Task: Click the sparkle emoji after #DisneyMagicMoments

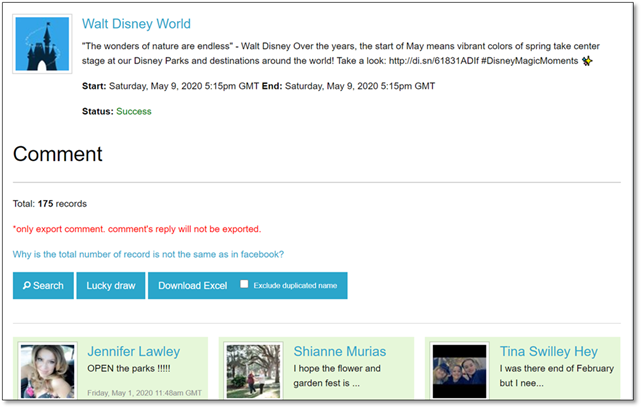Action: pyautogui.click(x=586, y=61)
